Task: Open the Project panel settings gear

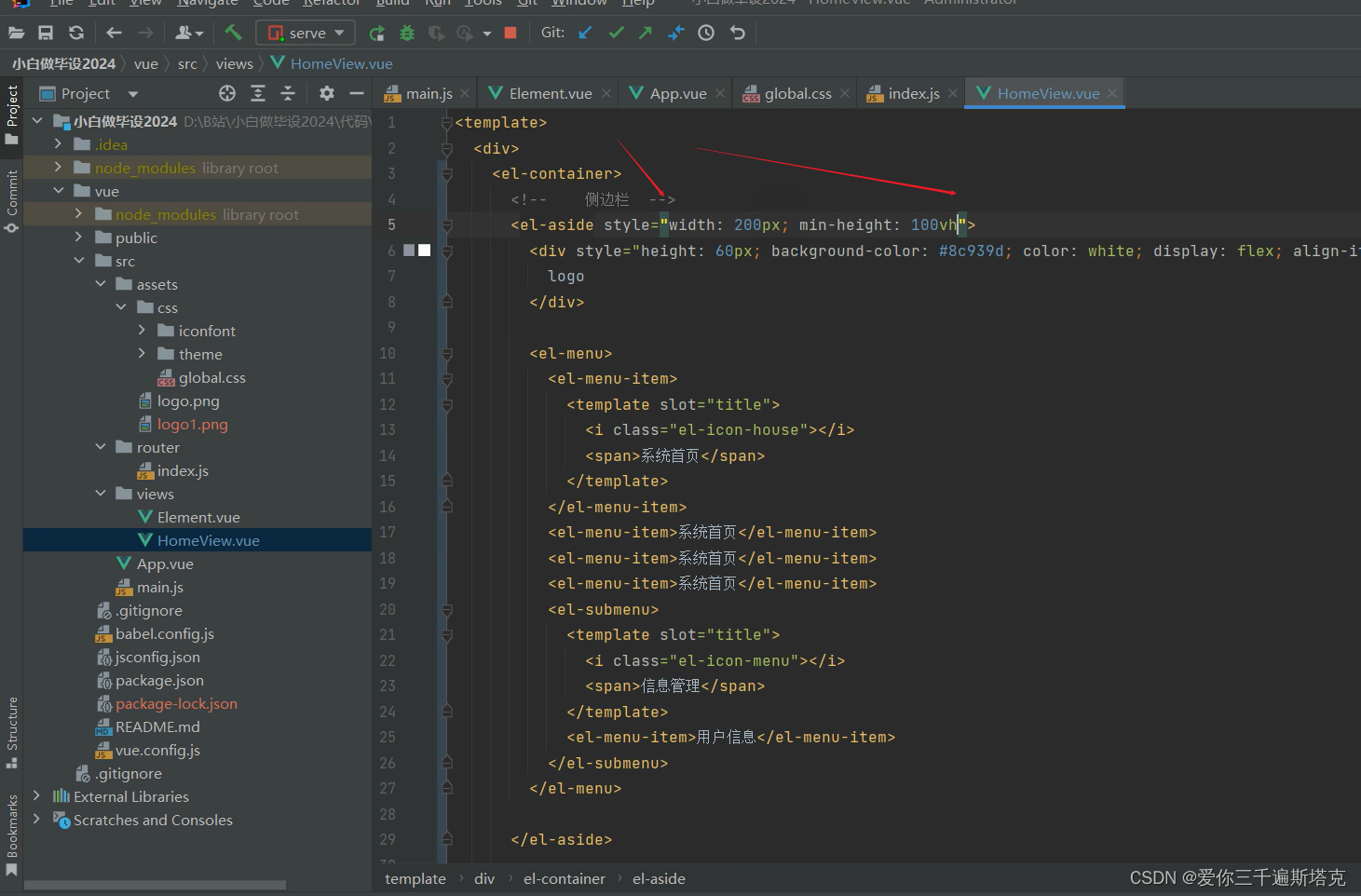Action: click(326, 93)
